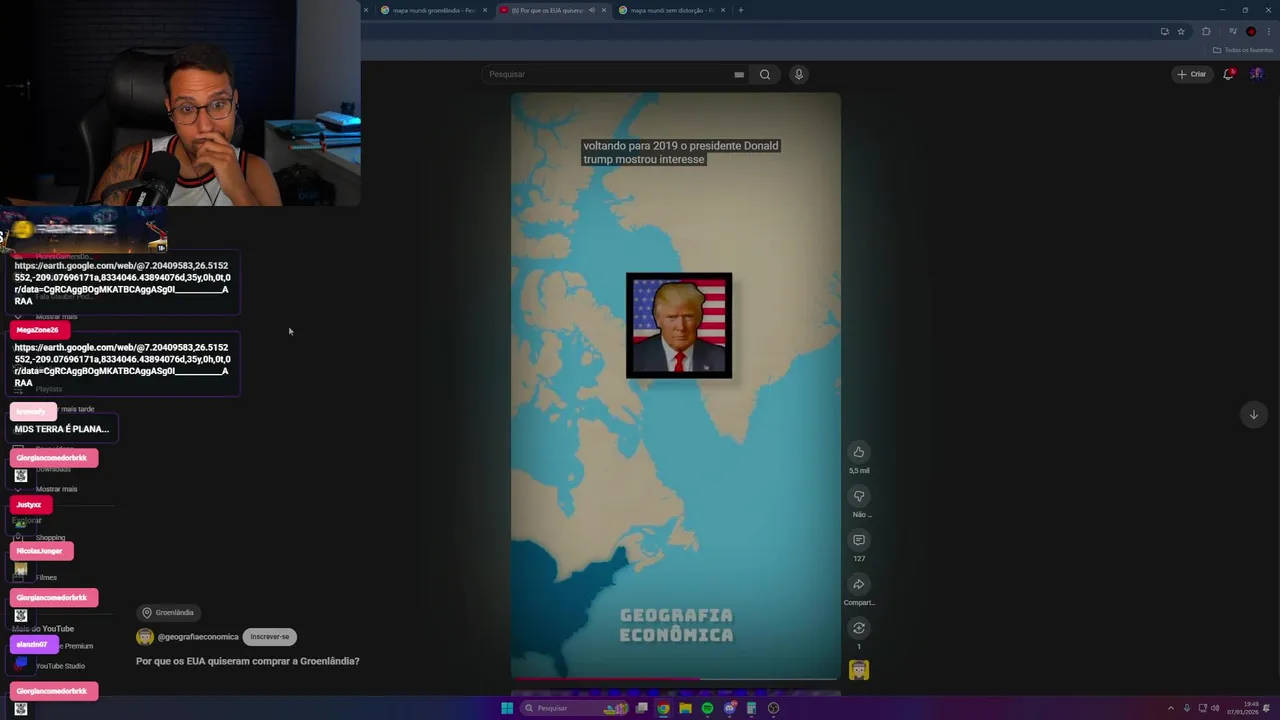Open Chrome from the taskbar
Image resolution: width=1280 pixels, height=720 pixels.
(x=663, y=708)
